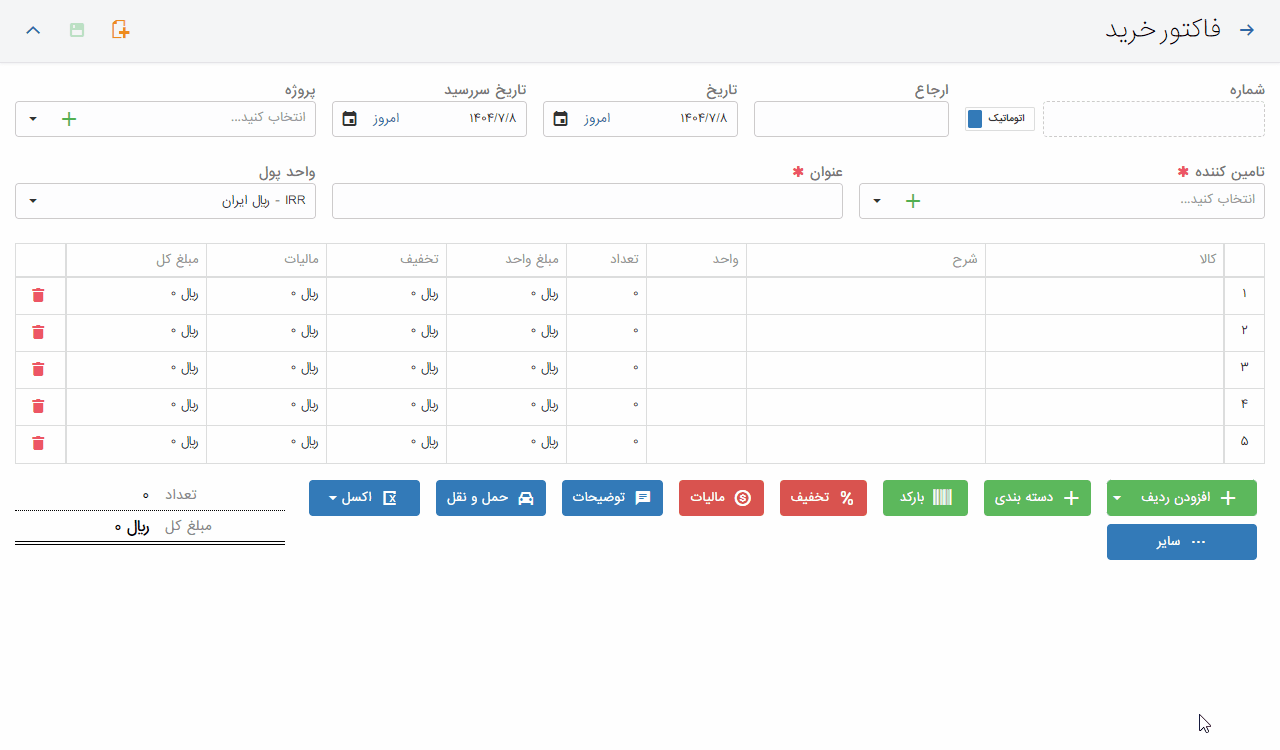Viewport: 1280px width, 750px height.
Task: Click green plus to add پروژه
Action: [69, 119]
